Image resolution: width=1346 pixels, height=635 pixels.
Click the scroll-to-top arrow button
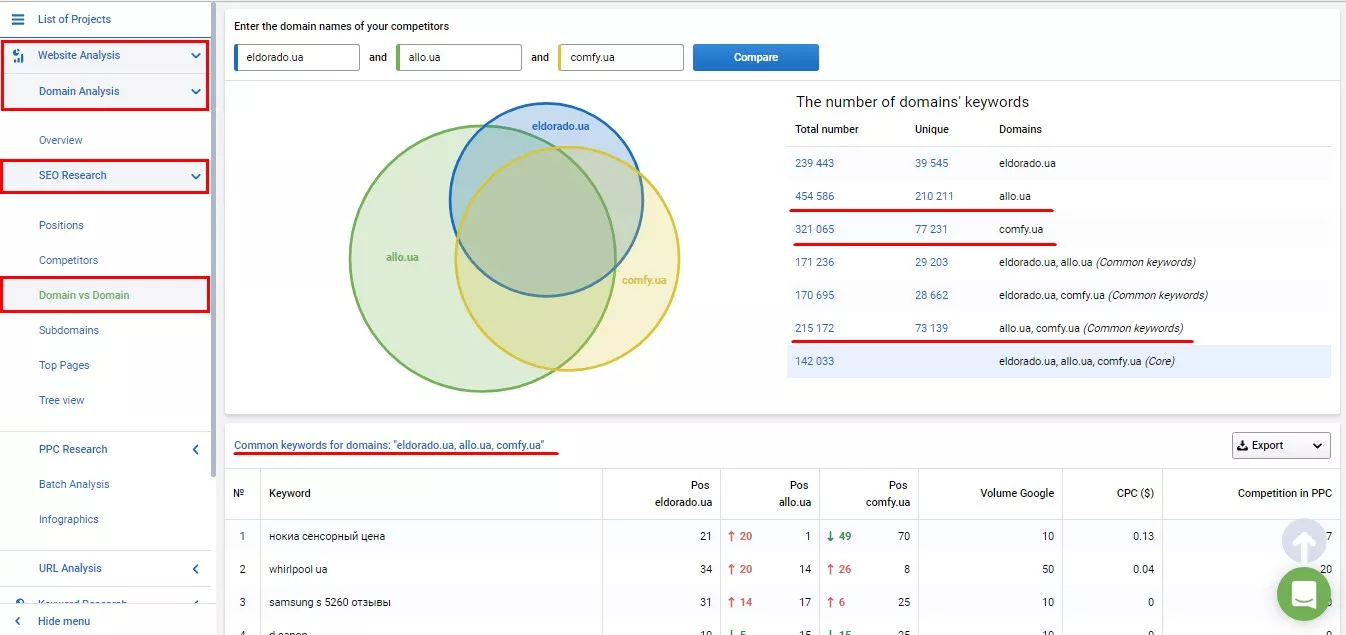(x=1304, y=541)
